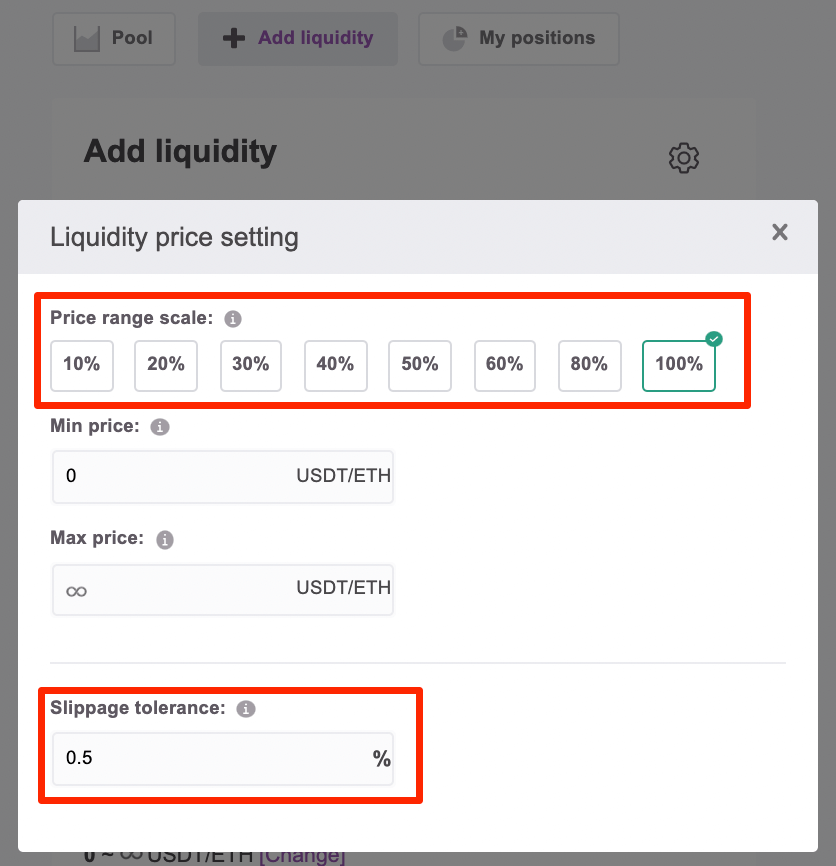Click the Slippage tolerance info icon

(246, 709)
